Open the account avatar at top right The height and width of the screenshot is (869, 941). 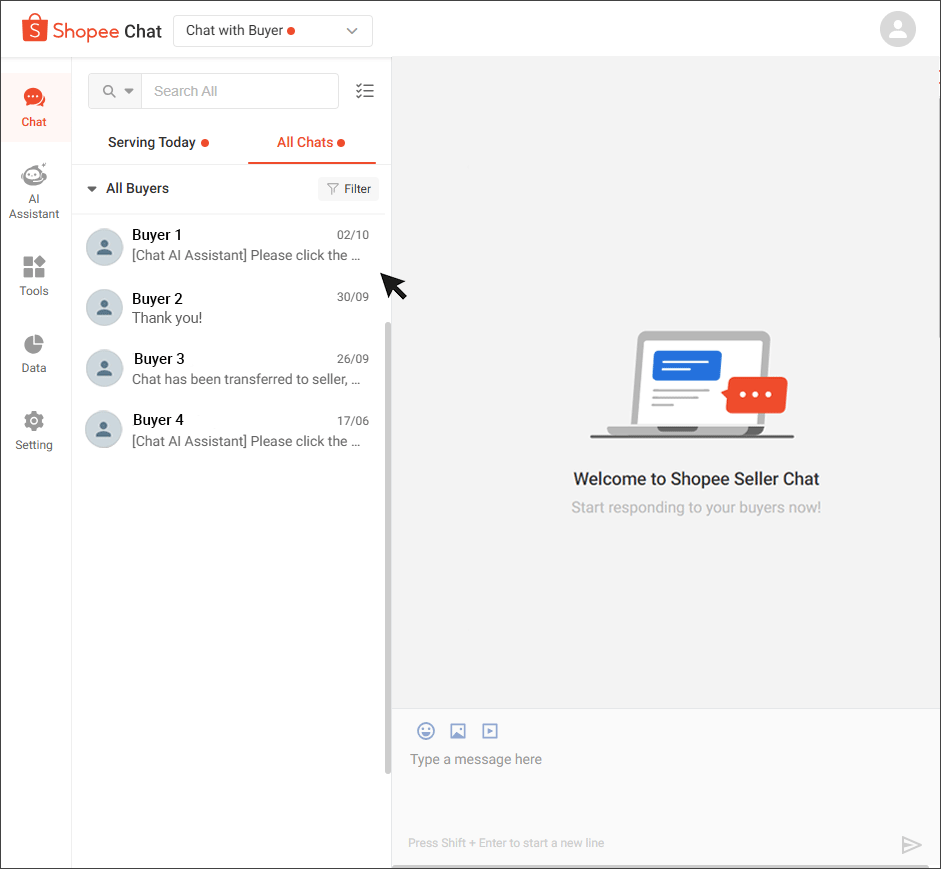pyautogui.click(x=897, y=29)
